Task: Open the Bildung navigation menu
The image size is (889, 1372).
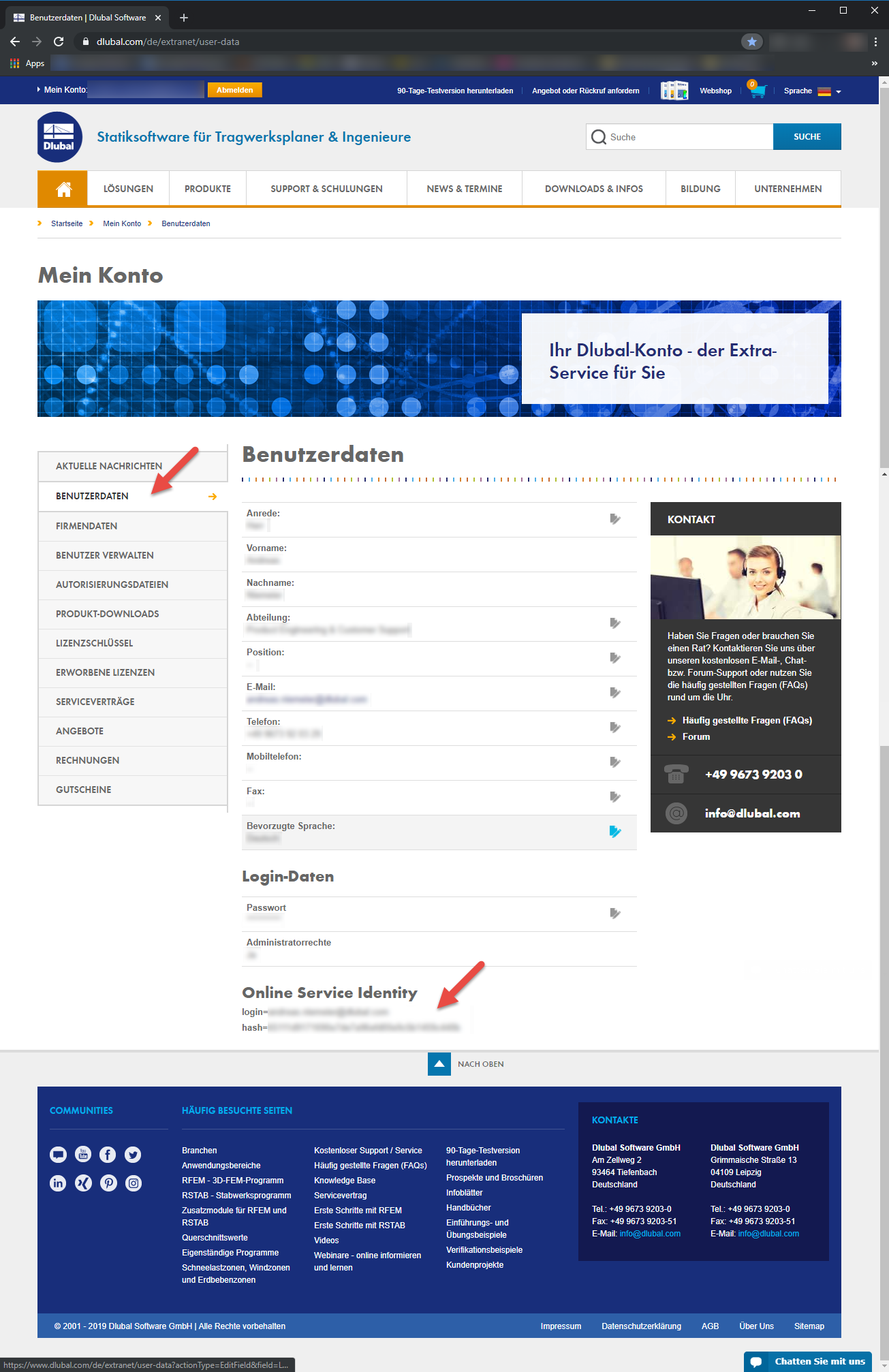Action: 700,189
